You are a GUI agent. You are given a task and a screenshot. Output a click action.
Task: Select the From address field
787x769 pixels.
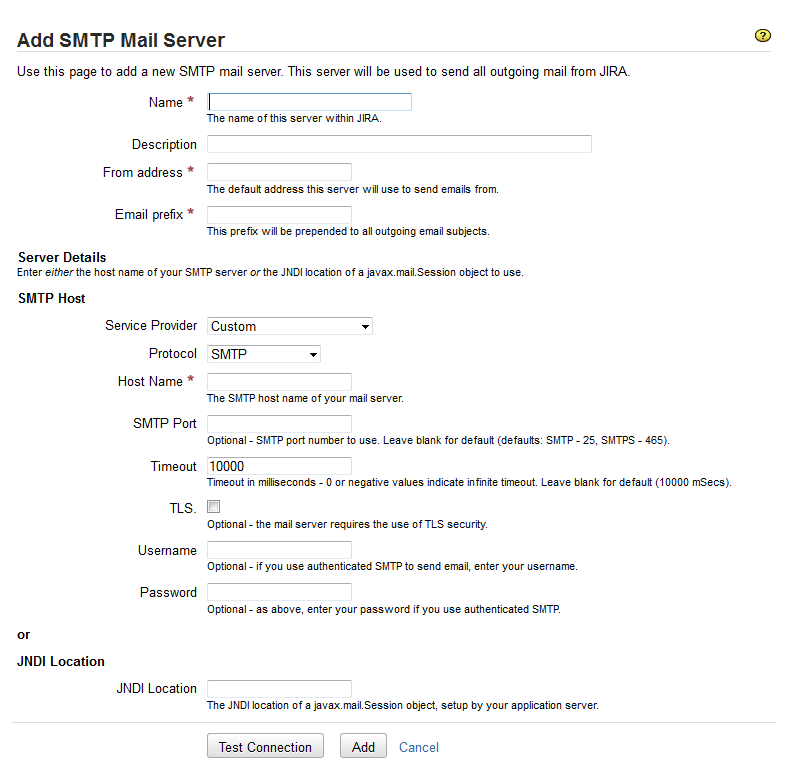[279, 172]
